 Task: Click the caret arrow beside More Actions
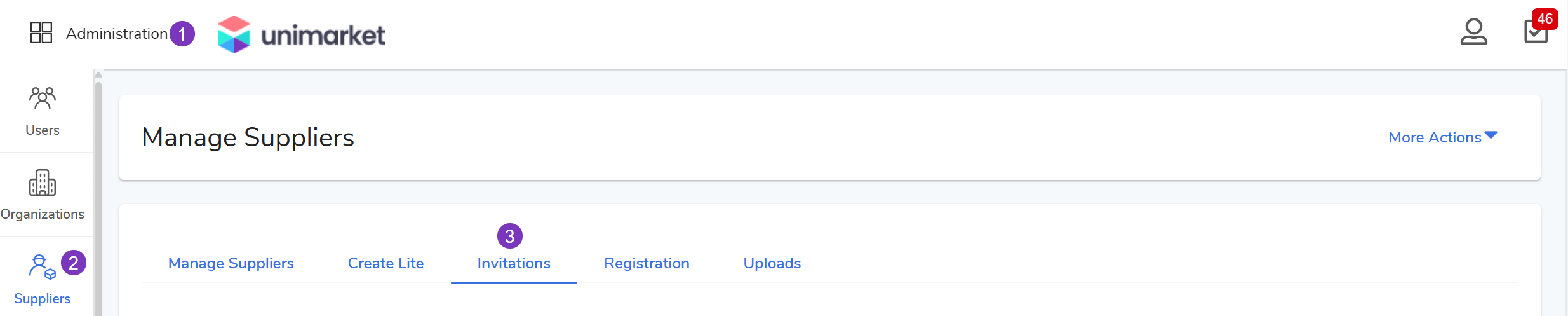1491,135
